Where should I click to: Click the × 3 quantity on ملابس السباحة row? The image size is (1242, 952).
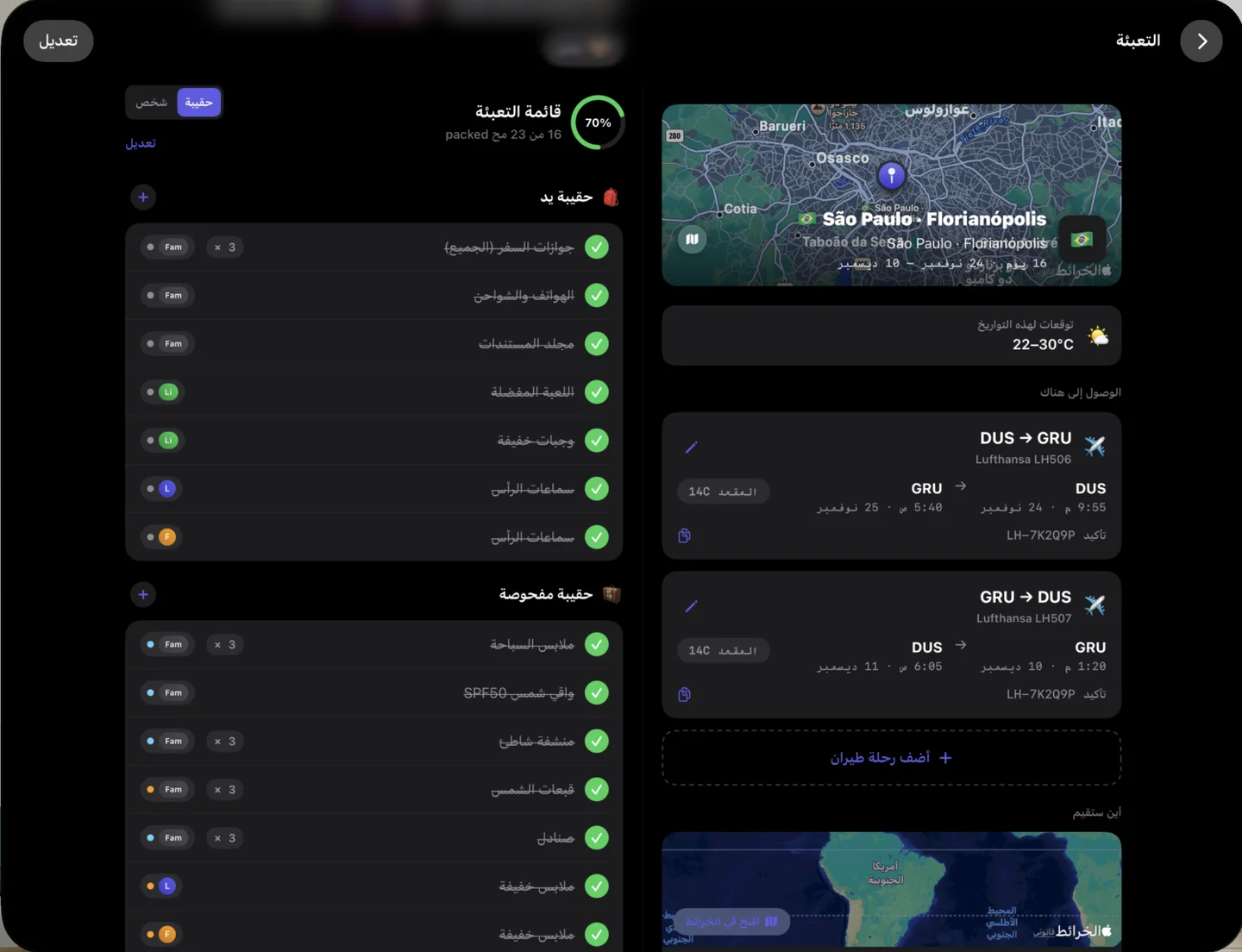point(225,644)
